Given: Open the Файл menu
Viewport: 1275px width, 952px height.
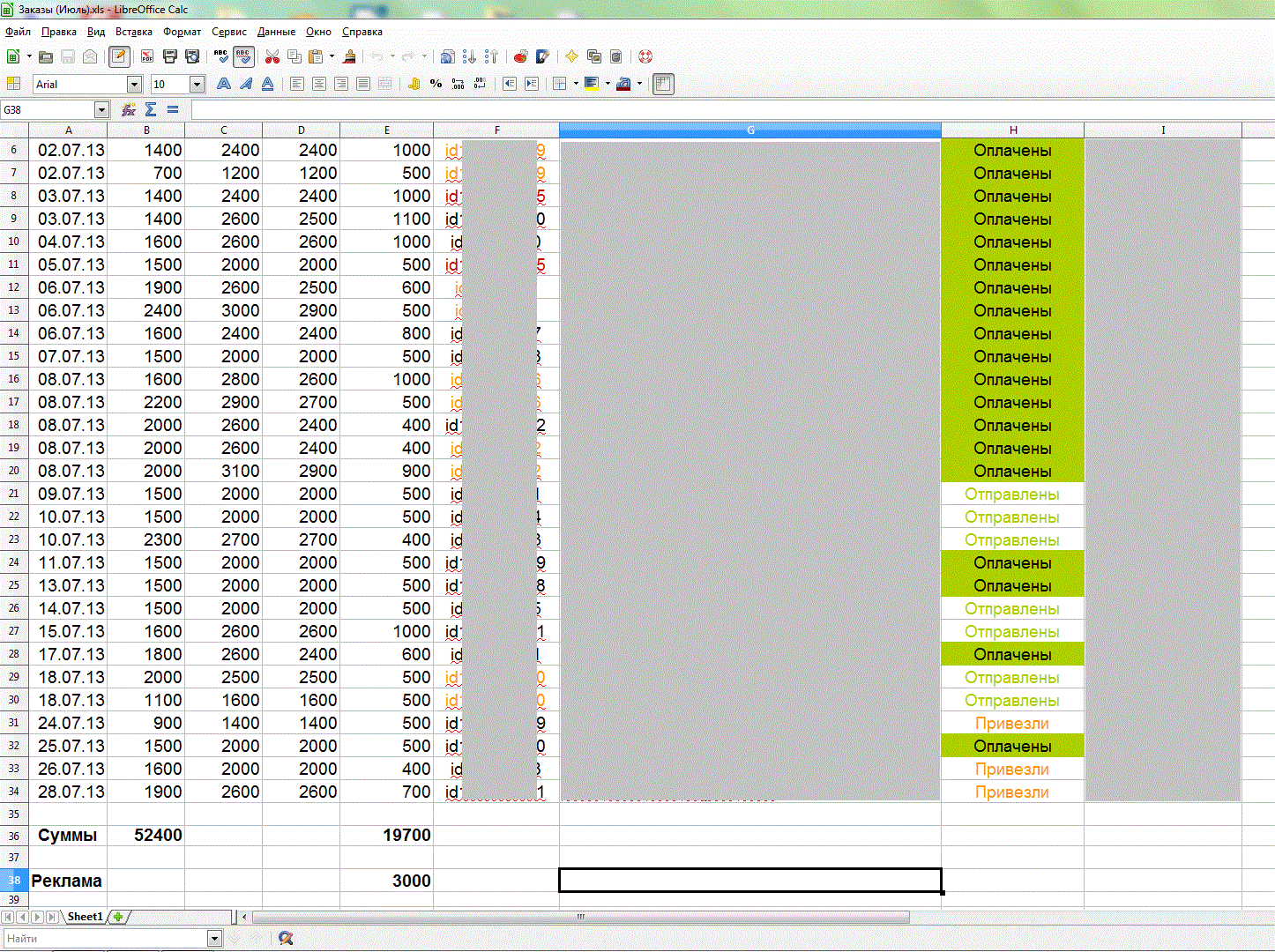Looking at the screenshot, I should tap(18, 32).
